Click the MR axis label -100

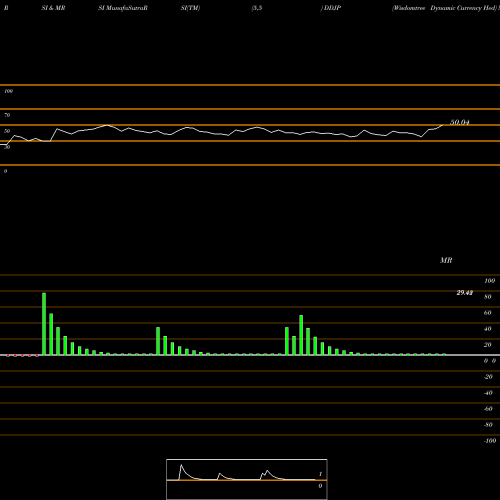(490, 441)
